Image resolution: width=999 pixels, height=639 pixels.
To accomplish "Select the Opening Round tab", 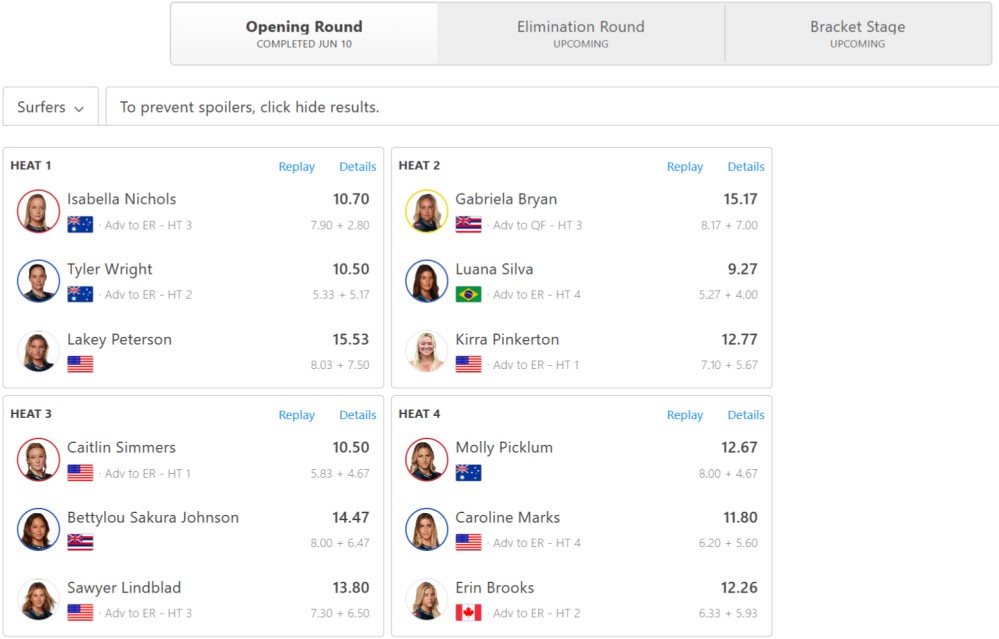I will [x=304, y=34].
